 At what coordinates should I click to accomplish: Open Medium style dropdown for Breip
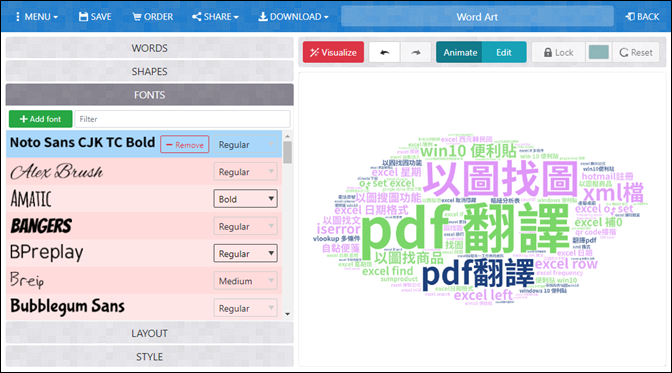pyautogui.click(x=245, y=281)
